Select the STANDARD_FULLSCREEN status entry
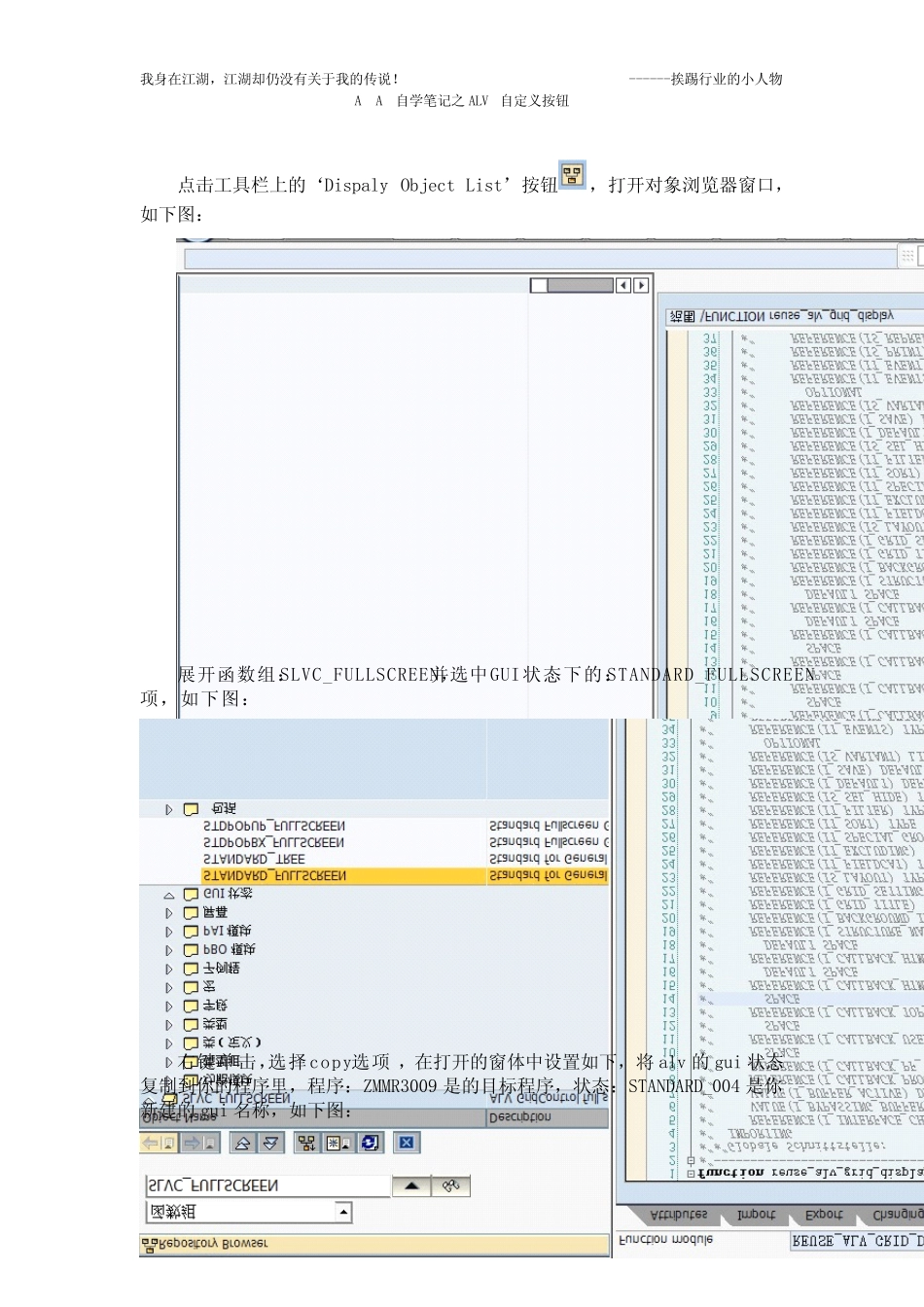 click(x=274, y=876)
